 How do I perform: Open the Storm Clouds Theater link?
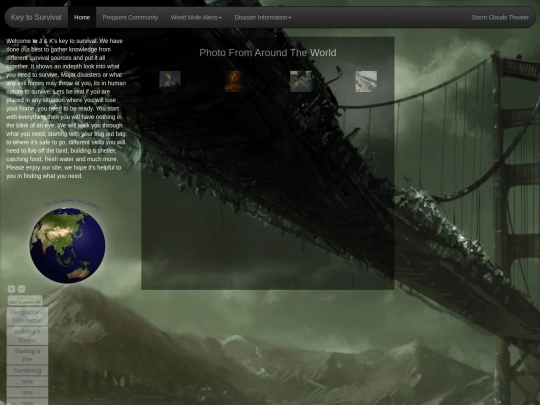[x=500, y=17]
